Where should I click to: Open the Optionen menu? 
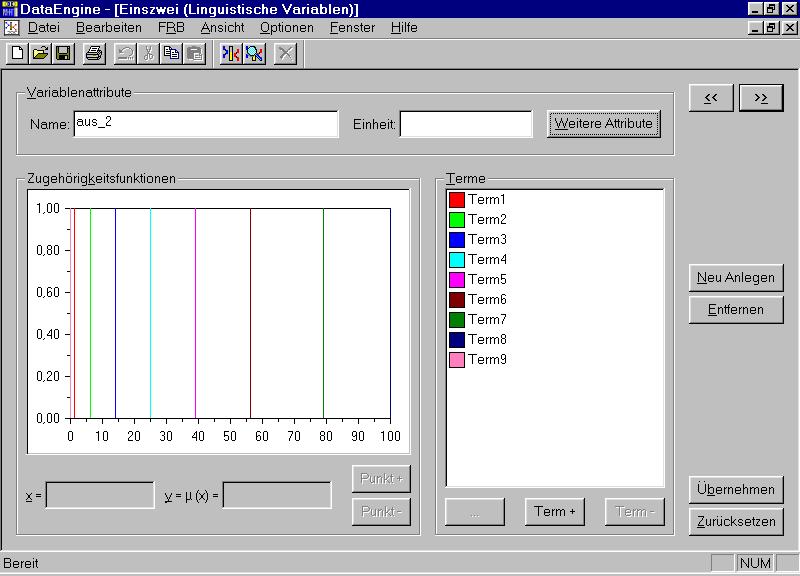(286, 28)
